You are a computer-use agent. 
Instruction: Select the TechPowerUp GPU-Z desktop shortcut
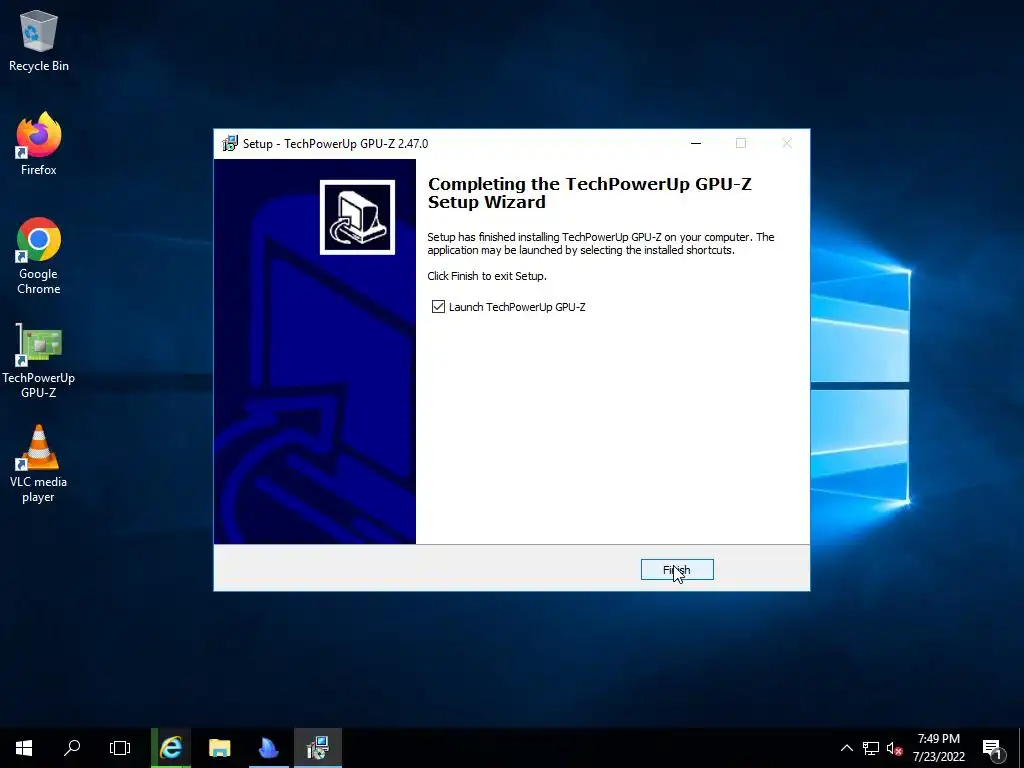coord(39,360)
